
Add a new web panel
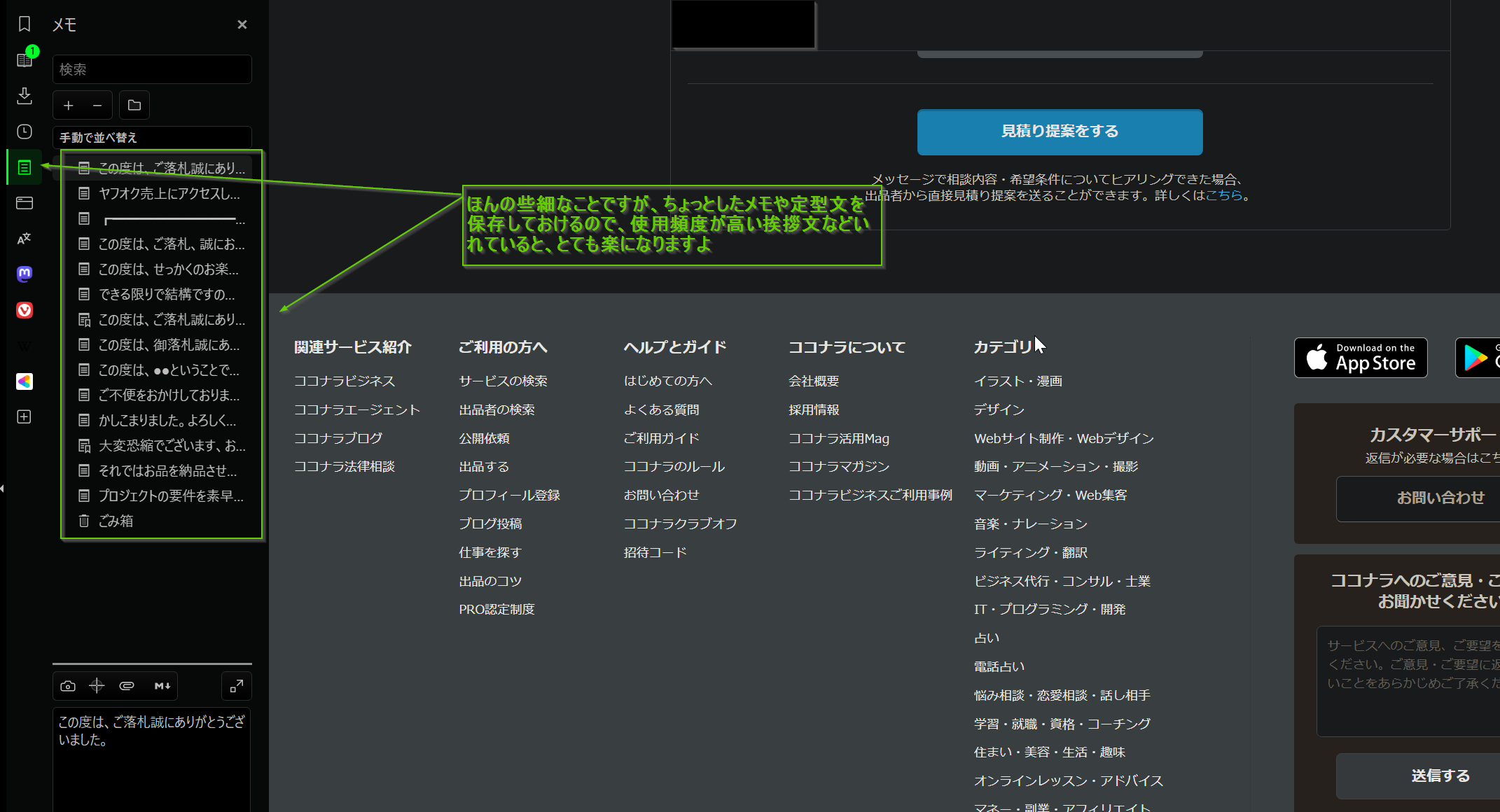point(25,417)
